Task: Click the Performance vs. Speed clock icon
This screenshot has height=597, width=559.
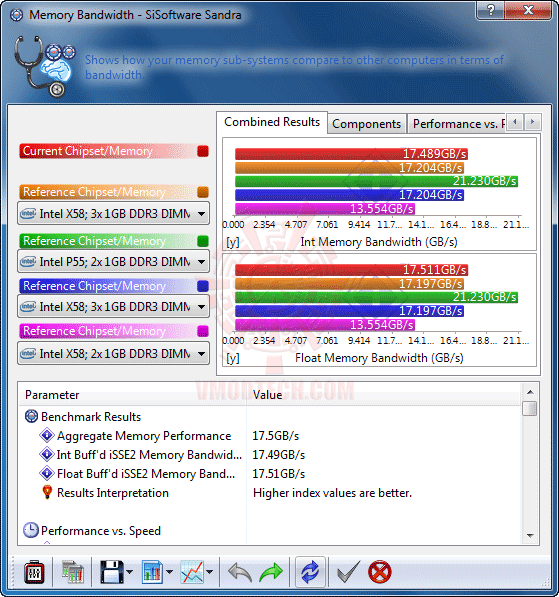Action: pyautogui.click(x=31, y=530)
